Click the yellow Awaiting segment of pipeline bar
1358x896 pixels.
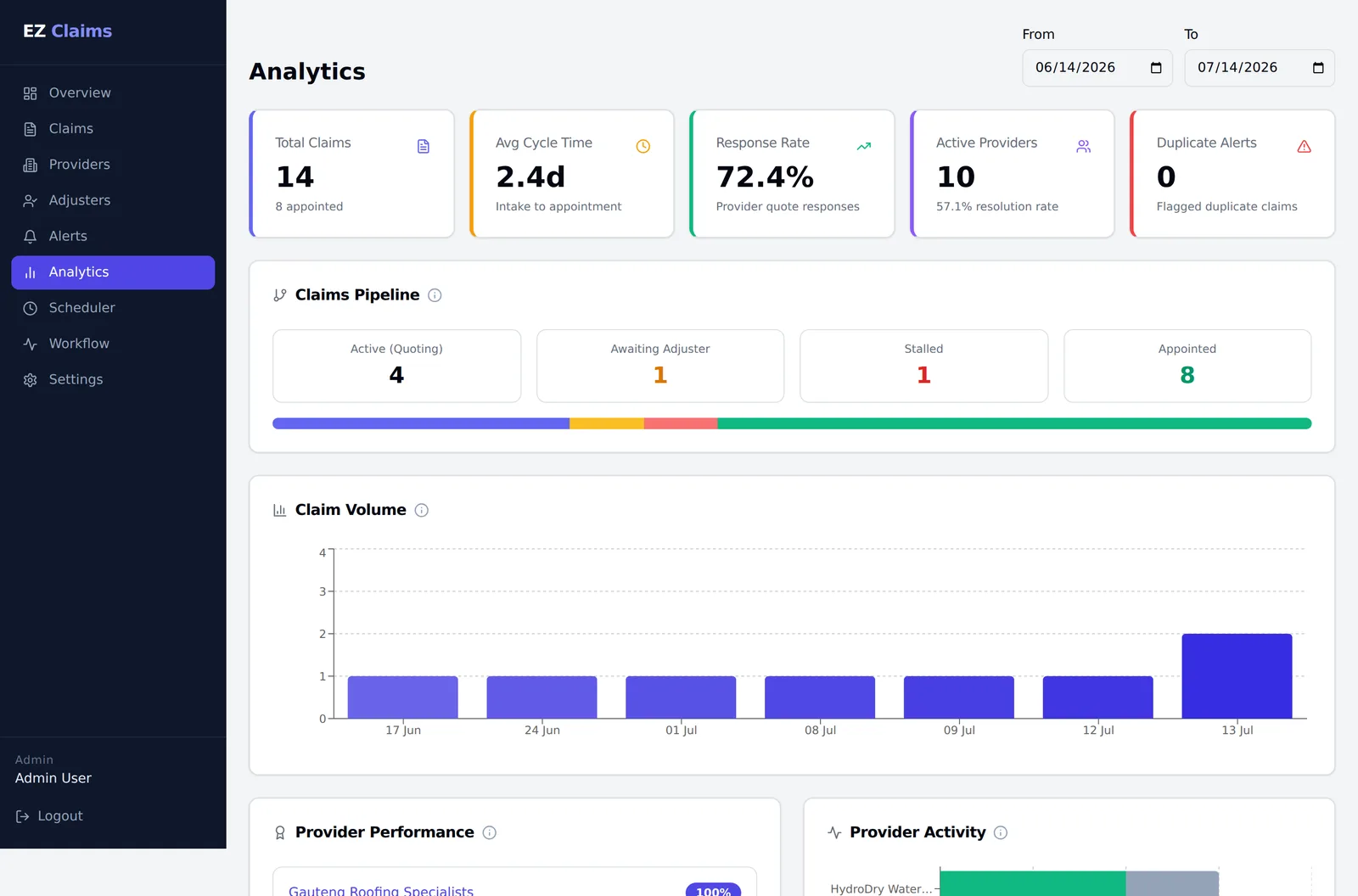607,423
